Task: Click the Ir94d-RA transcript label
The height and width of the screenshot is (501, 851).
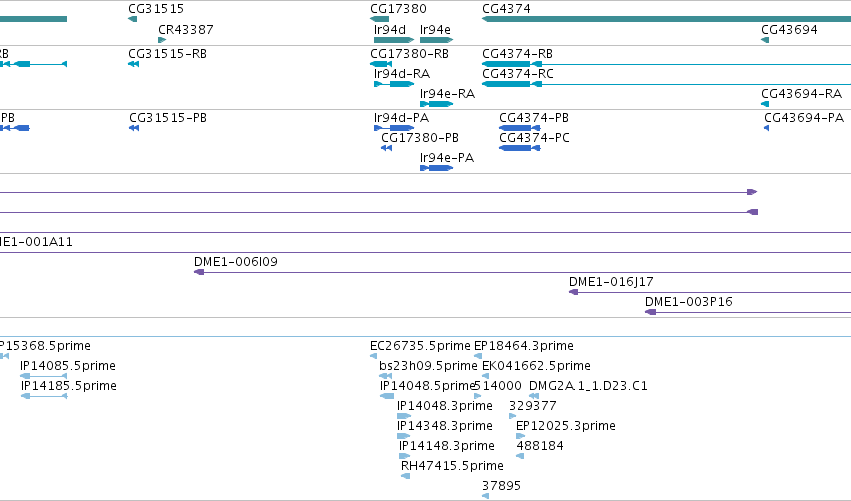Action: click(402, 74)
